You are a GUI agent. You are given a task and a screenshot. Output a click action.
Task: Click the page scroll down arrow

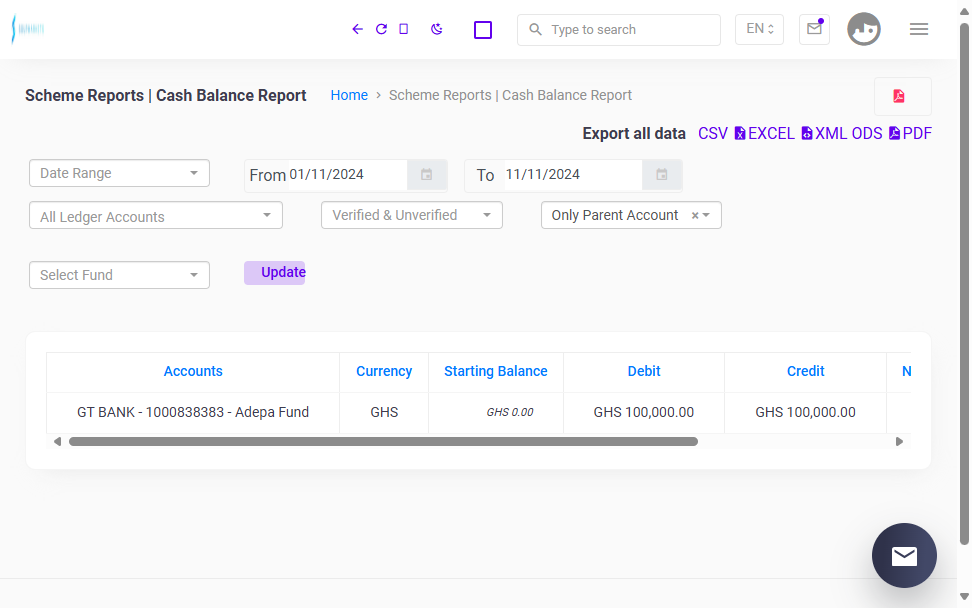pyautogui.click(x=964, y=597)
